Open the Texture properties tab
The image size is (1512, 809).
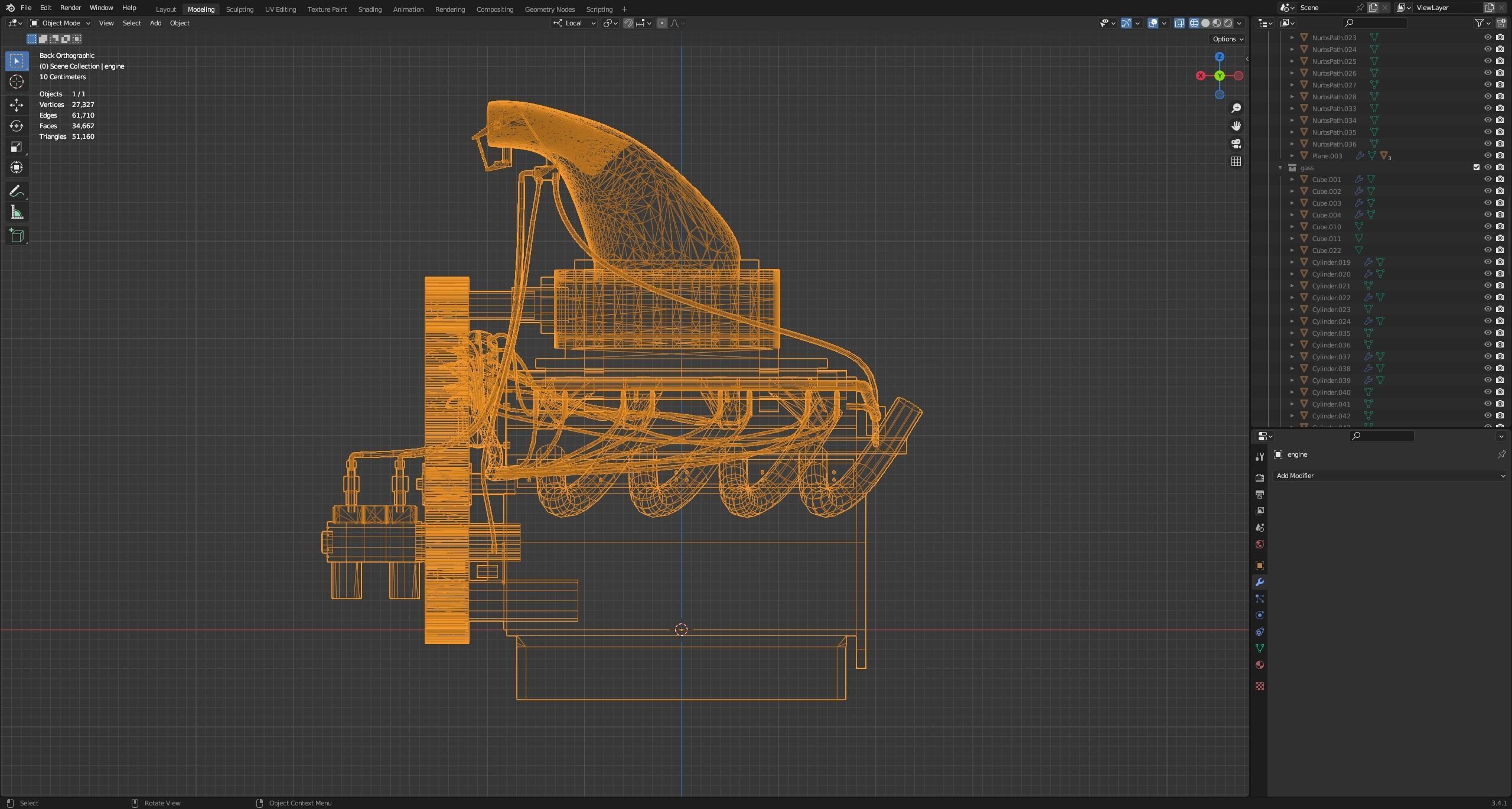click(1259, 686)
